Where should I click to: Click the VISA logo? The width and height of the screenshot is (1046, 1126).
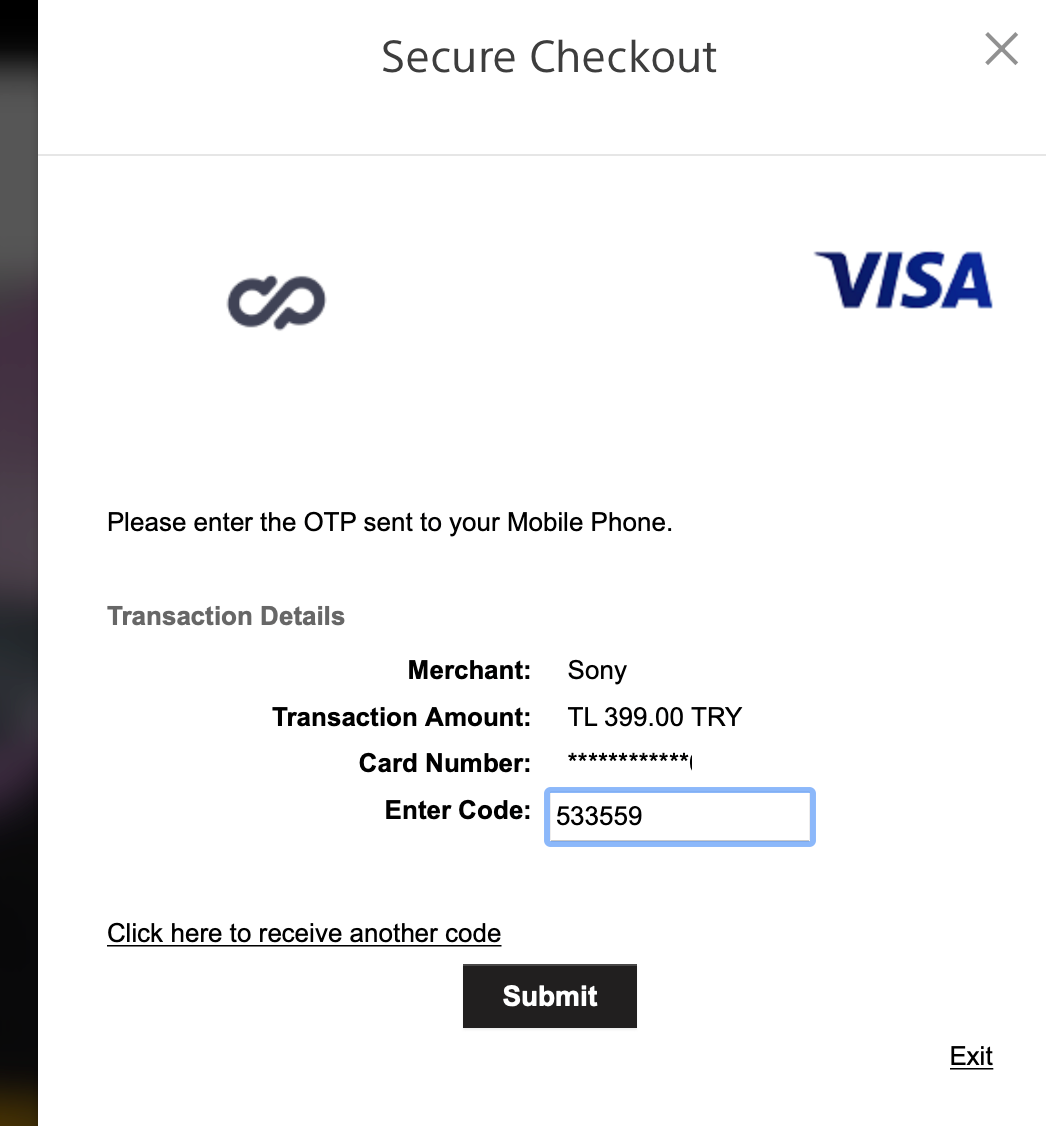tap(903, 279)
